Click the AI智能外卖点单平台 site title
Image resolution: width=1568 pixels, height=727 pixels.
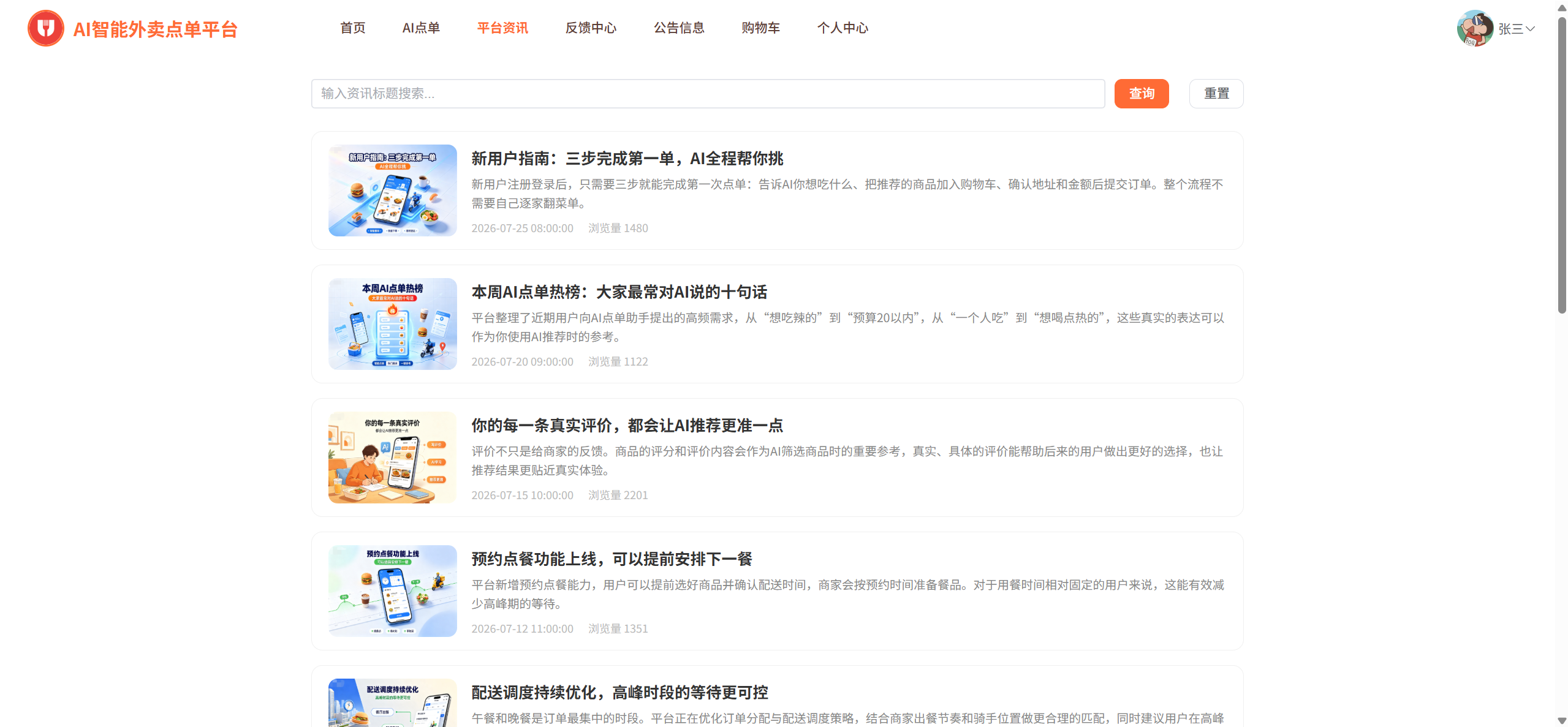tap(155, 29)
